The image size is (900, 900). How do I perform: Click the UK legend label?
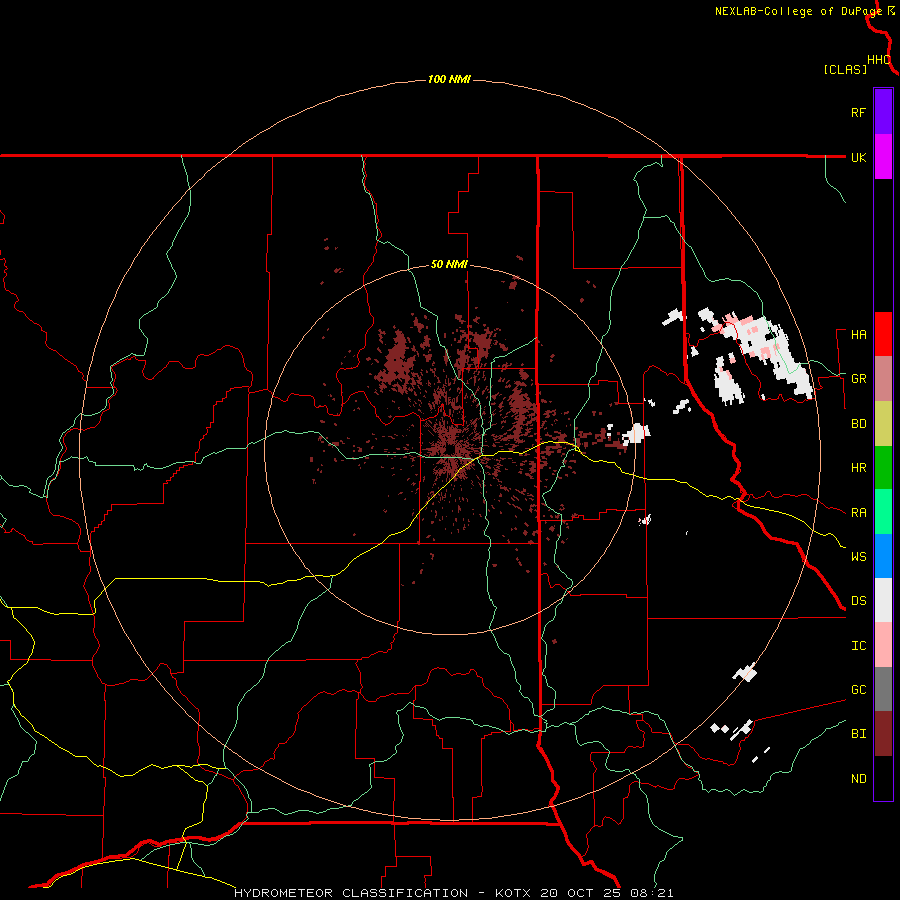[859, 158]
